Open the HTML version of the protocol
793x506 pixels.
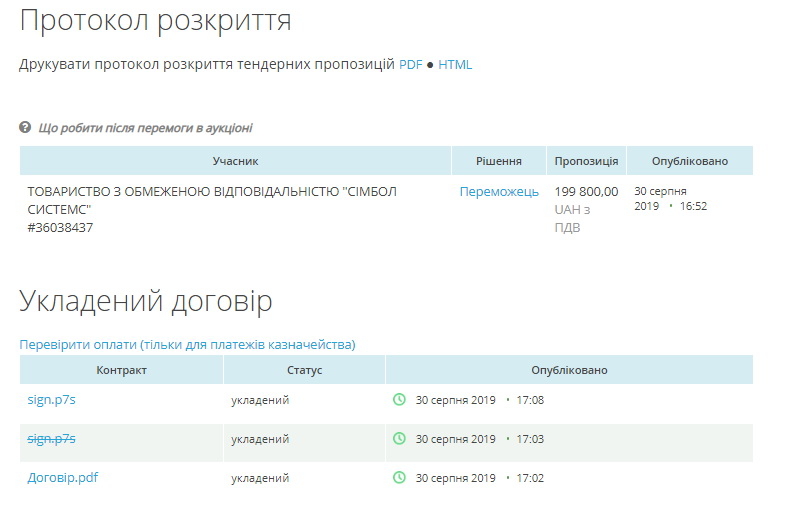click(455, 65)
